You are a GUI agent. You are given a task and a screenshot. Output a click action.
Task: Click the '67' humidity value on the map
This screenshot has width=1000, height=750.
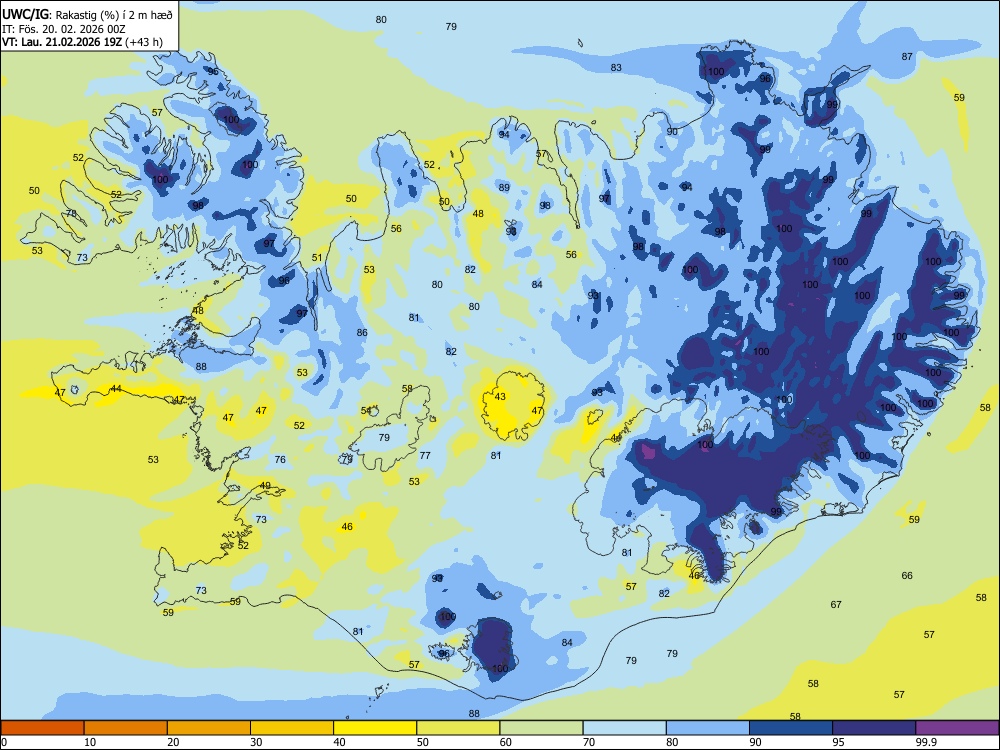(x=836, y=605)
